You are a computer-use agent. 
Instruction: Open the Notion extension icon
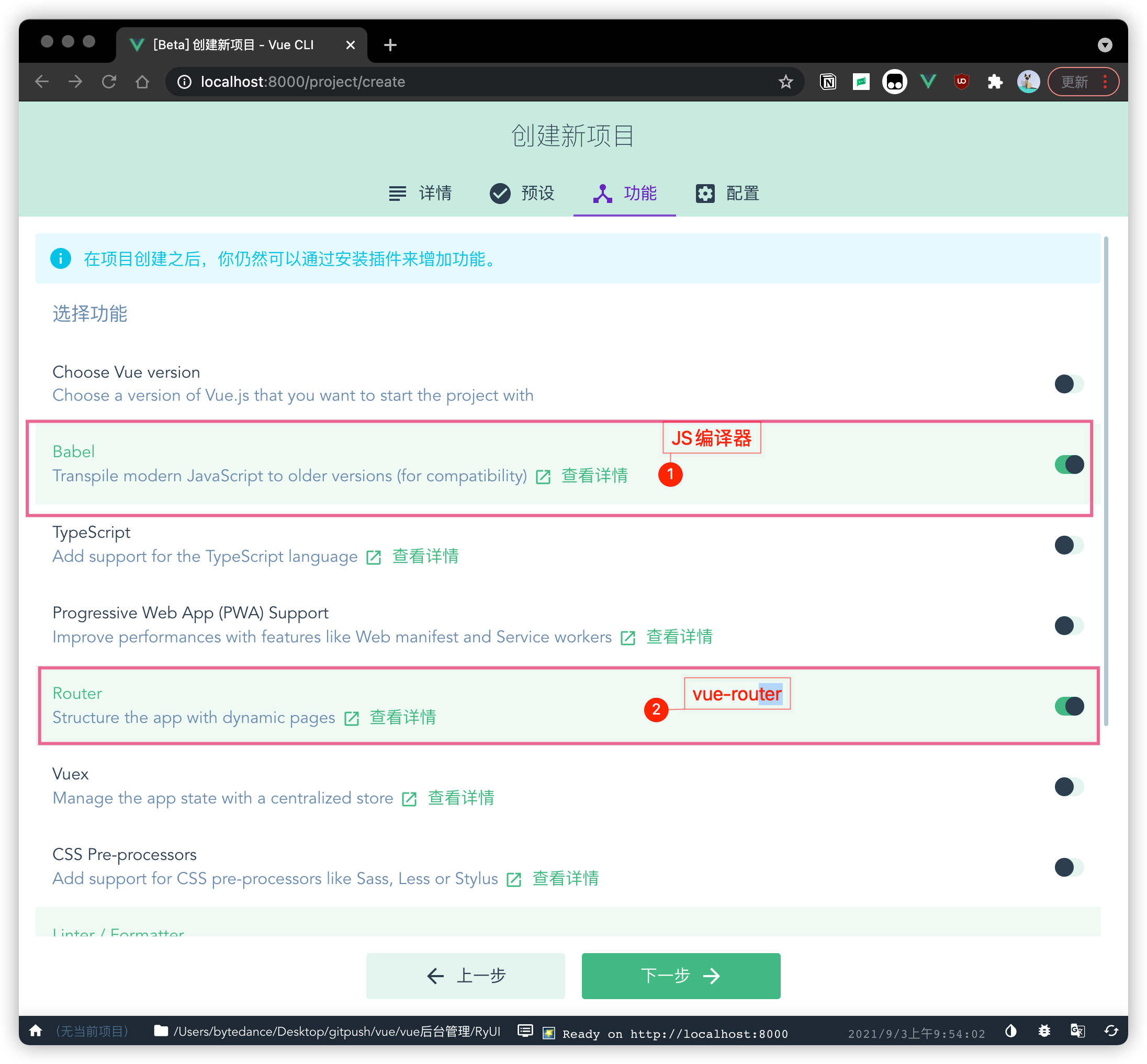[x=827, y=82]
